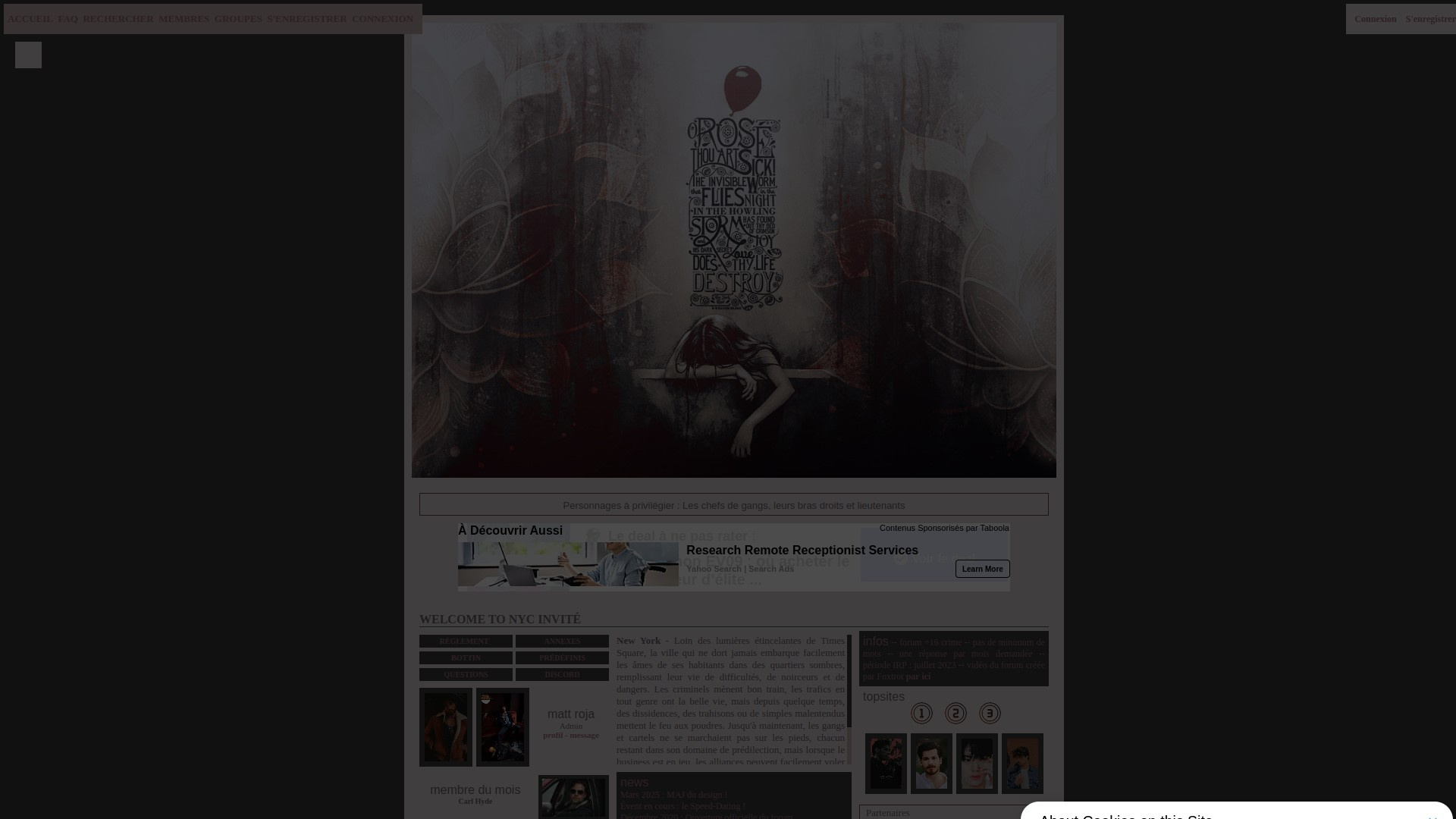This screenshot has width=1456, height=819.
Task: Open the PRÉDÉFINIS button
Action: point(562,658)
